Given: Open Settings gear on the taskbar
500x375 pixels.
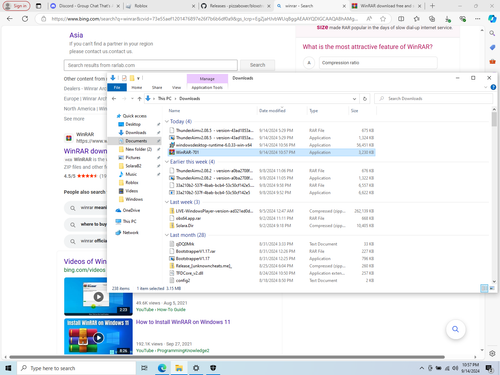Looking at the screenshot, I should (x=196, y=368).
